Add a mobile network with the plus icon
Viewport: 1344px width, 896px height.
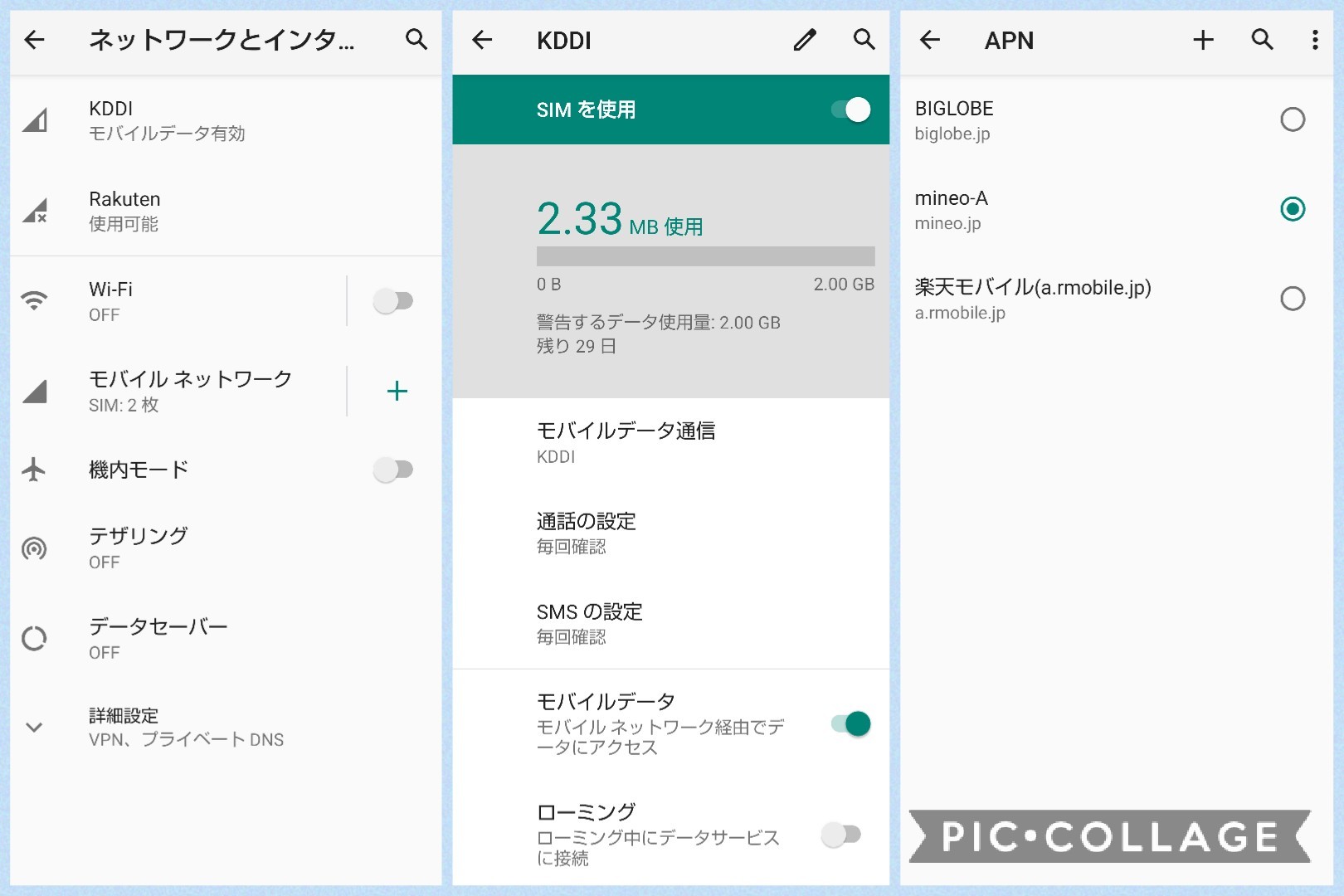(x=397, y=391)
